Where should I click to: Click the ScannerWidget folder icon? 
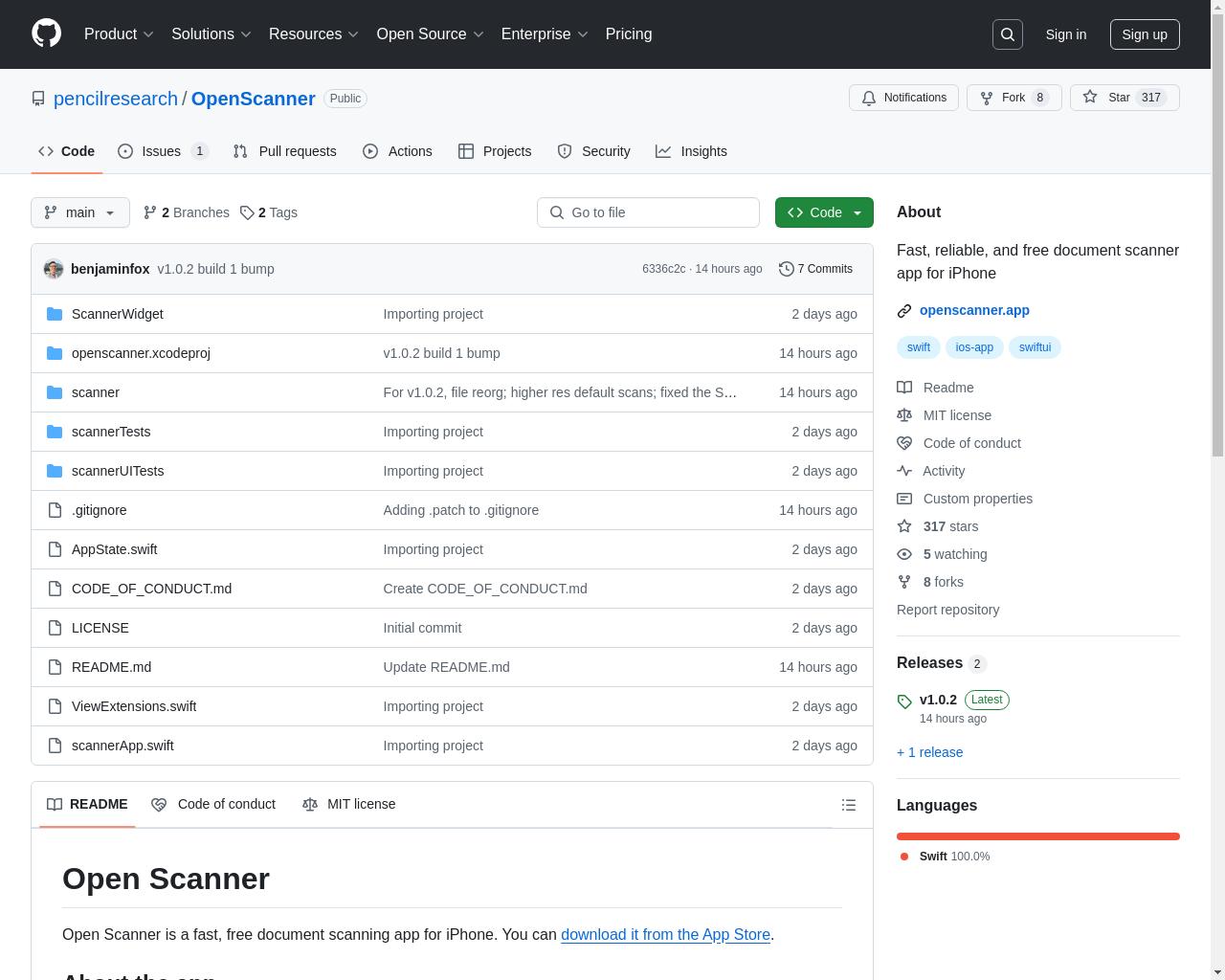tap(55, 314)
